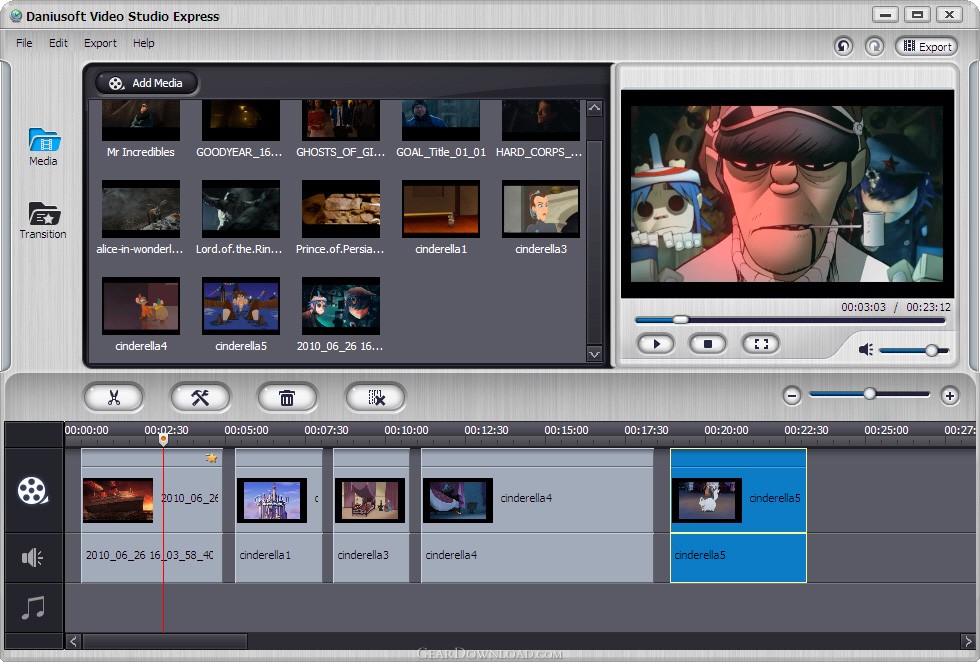Click the playhead marker on timeline ruler
Viewport: 980px width, 662px height.
(163, 439)
